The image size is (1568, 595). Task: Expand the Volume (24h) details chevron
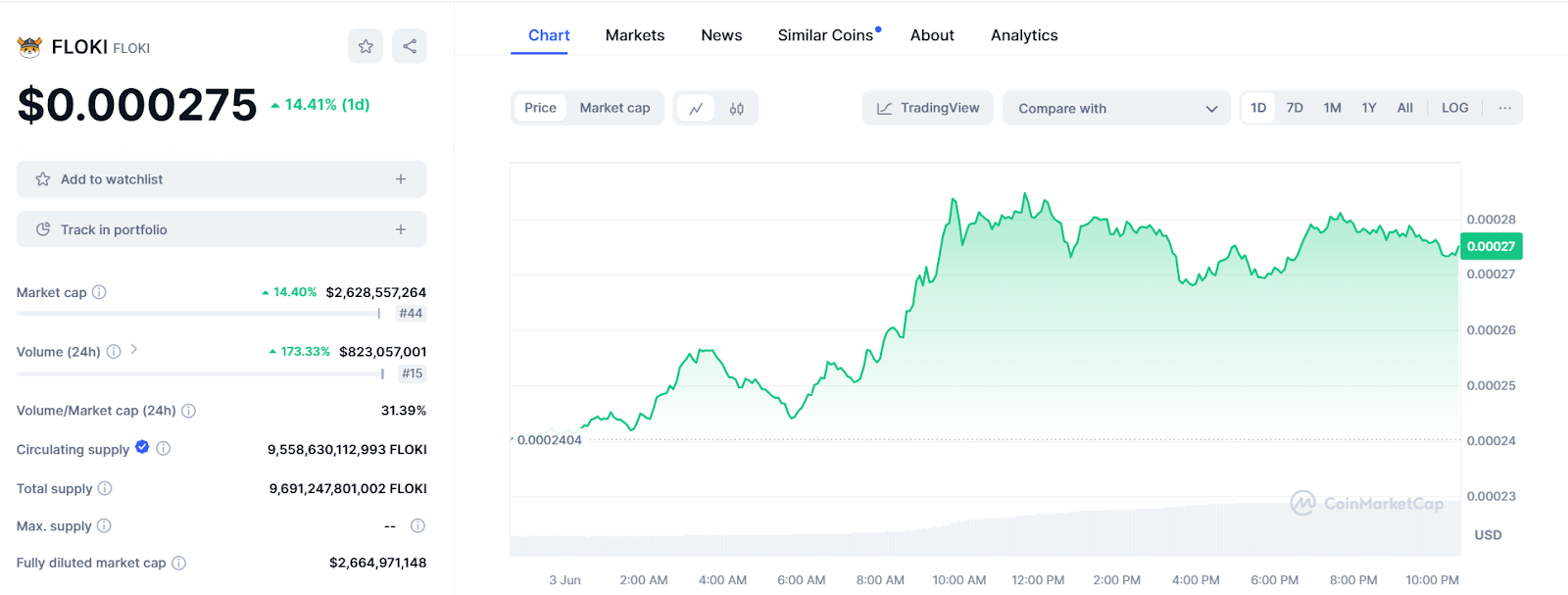[x=134, y=349]
